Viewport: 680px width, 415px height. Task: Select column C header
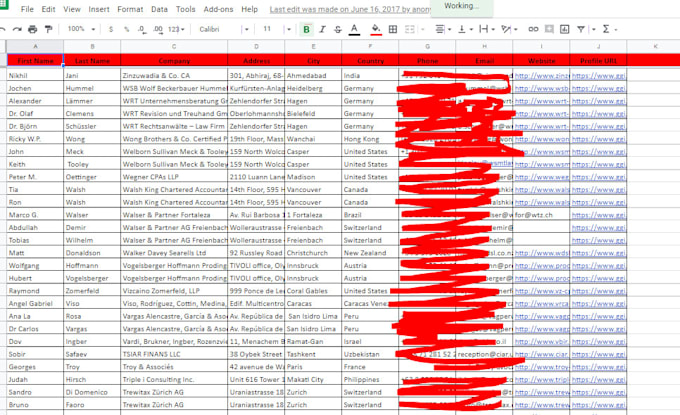(174, 46)
